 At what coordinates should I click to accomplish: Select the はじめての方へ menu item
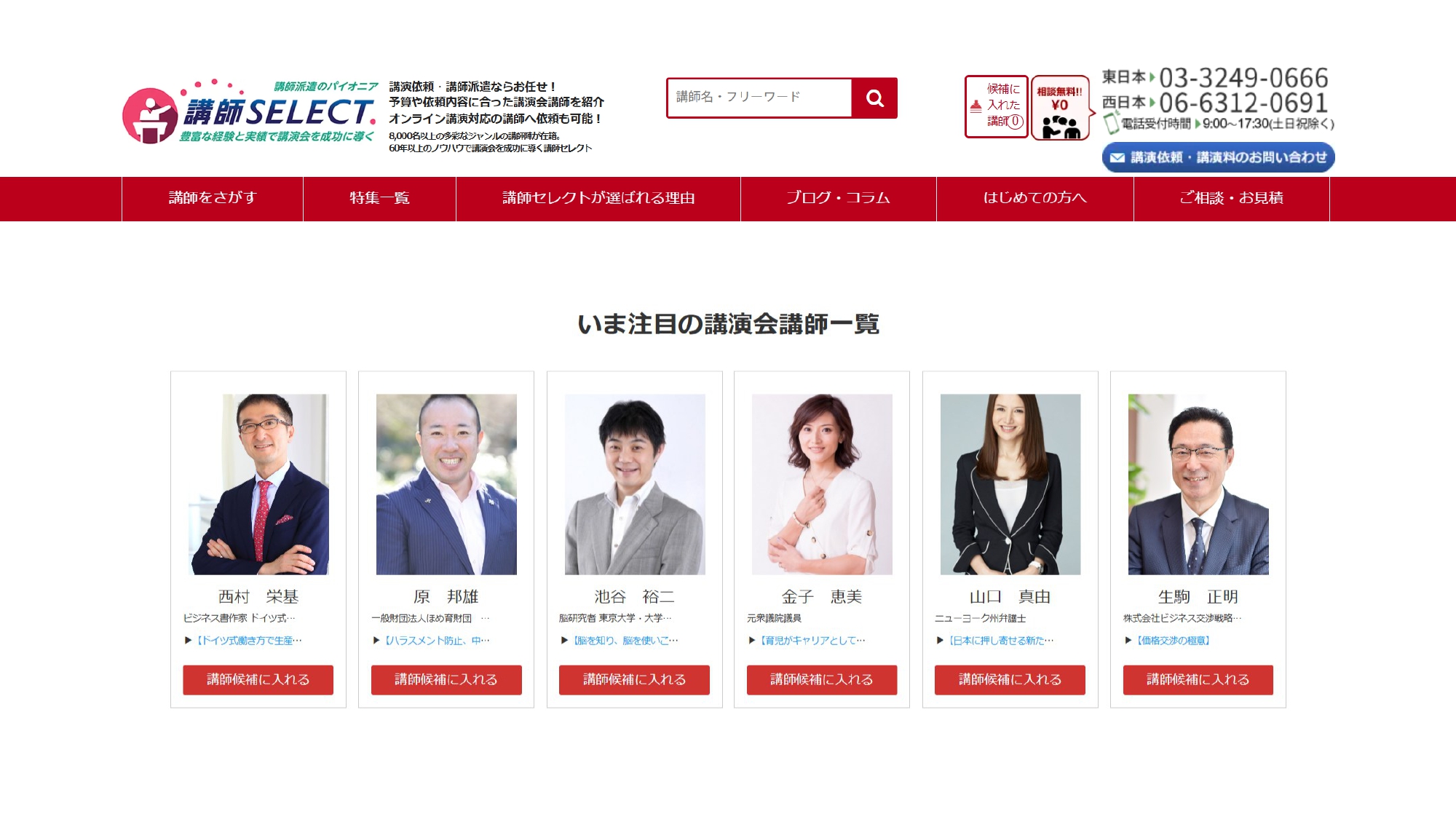tap(1035, 198)
